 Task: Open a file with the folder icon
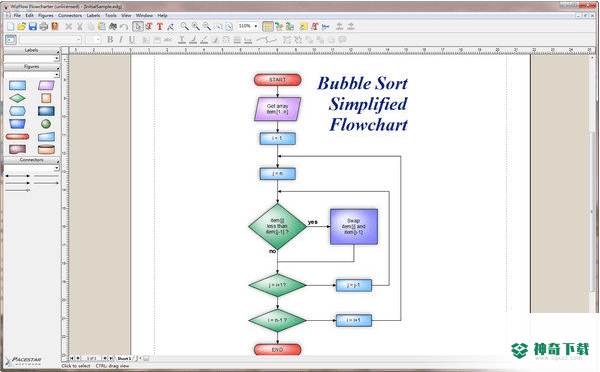tap(21, 26)
